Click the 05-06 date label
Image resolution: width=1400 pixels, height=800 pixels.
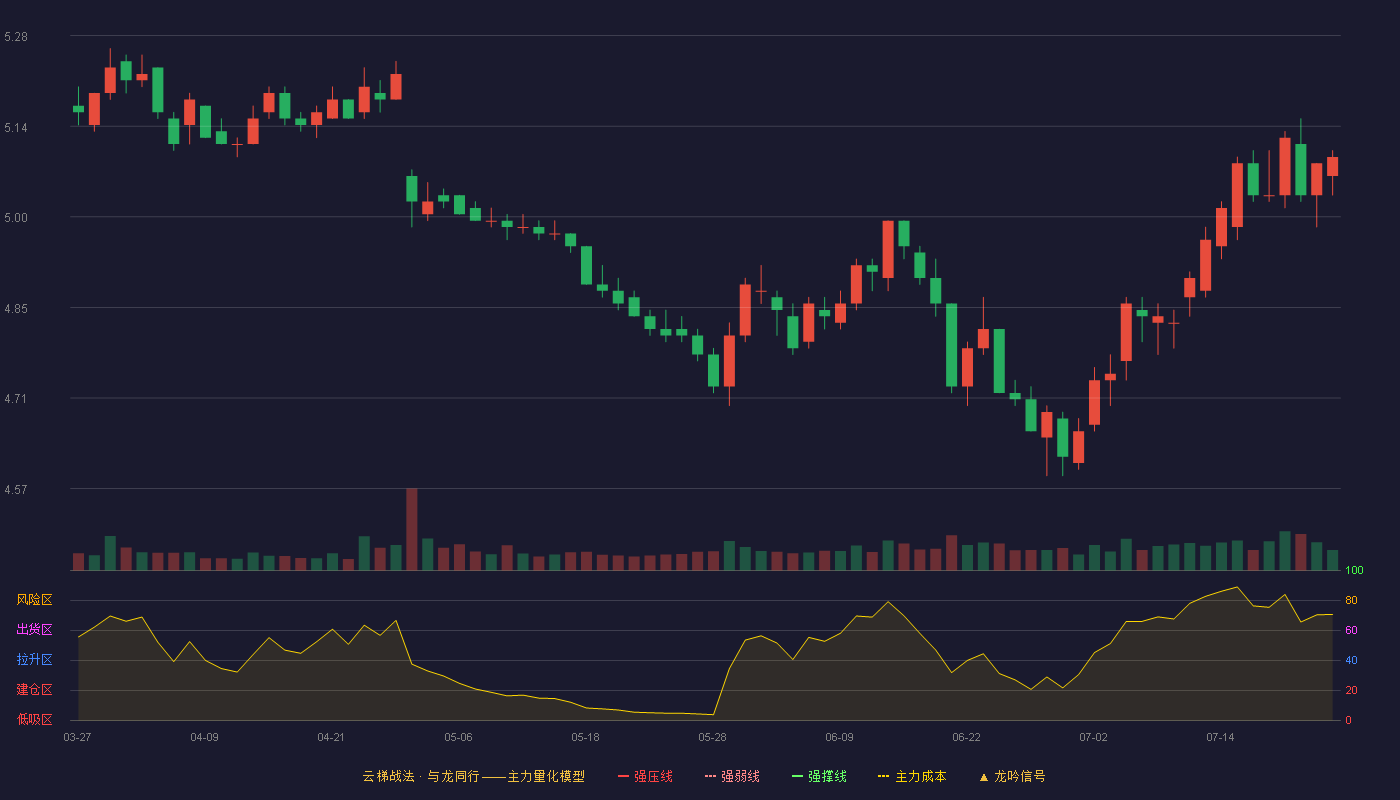[458, 737]
